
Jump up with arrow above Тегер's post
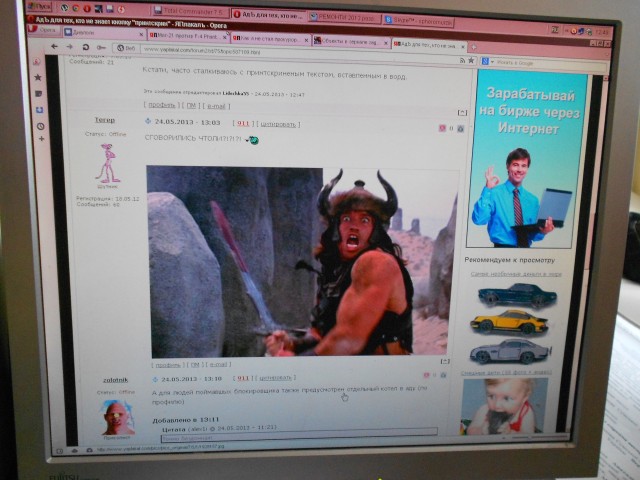[462, 112]
